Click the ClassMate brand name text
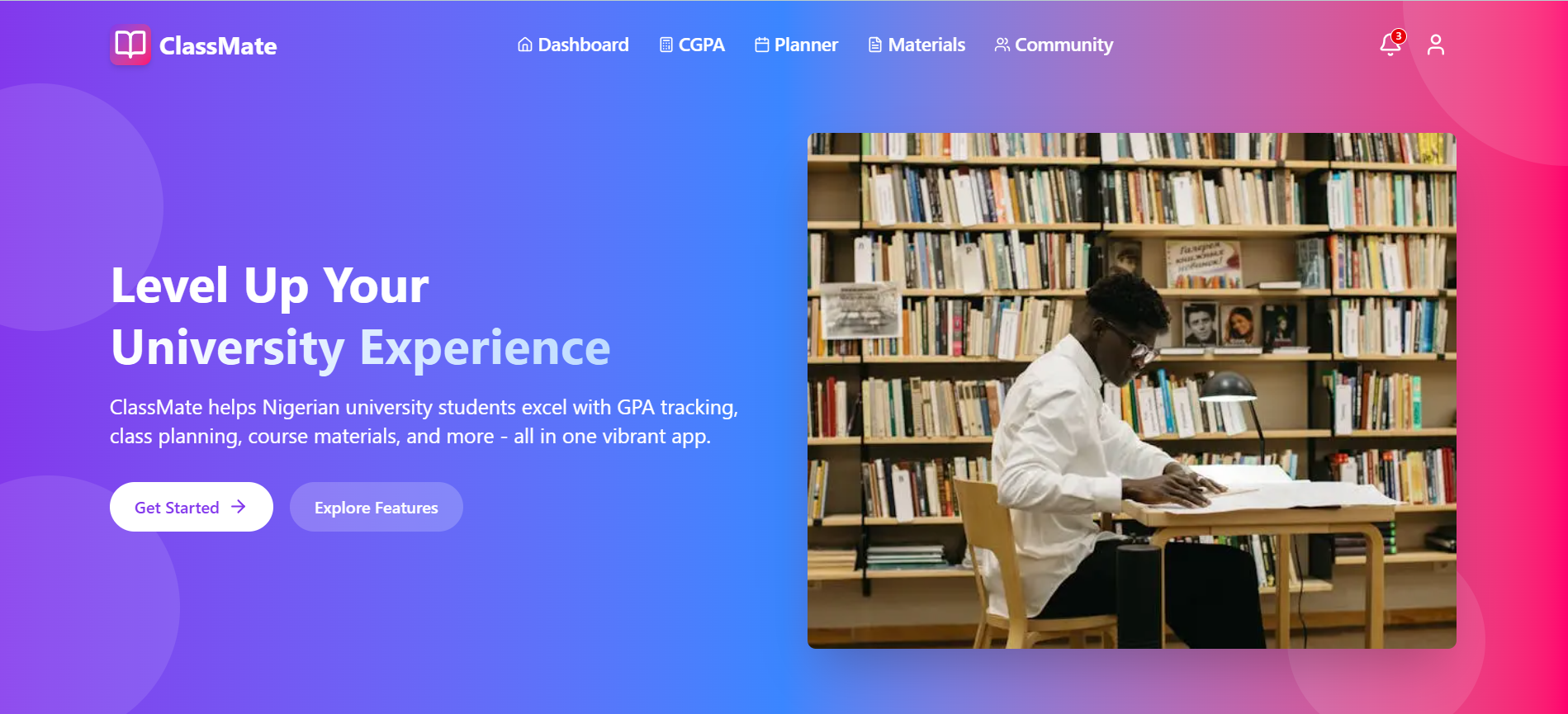 pos(218,46)
